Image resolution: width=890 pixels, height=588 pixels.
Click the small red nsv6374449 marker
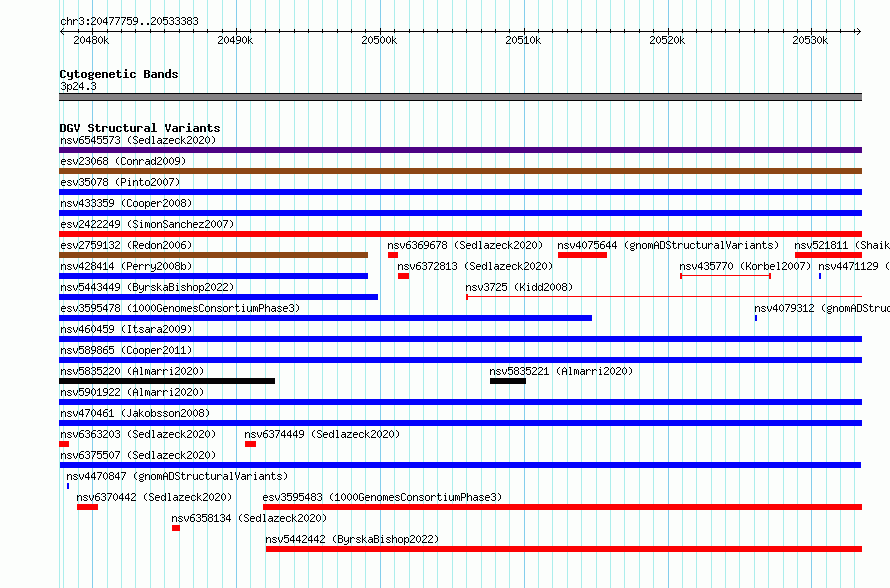[250, 444]
